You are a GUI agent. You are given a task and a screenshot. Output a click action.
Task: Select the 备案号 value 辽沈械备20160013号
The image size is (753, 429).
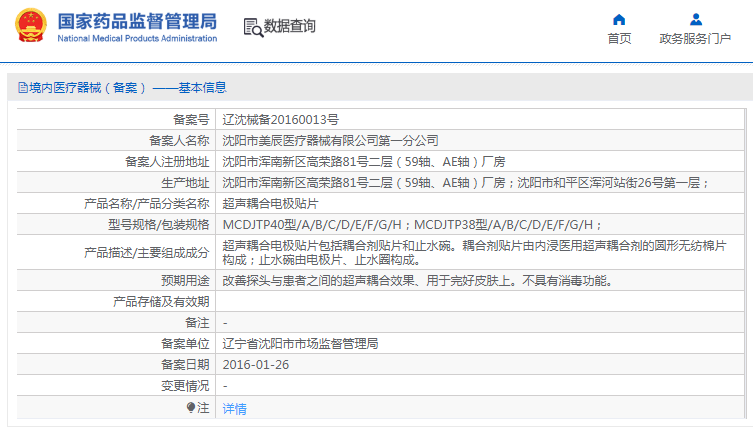[280, 120]
